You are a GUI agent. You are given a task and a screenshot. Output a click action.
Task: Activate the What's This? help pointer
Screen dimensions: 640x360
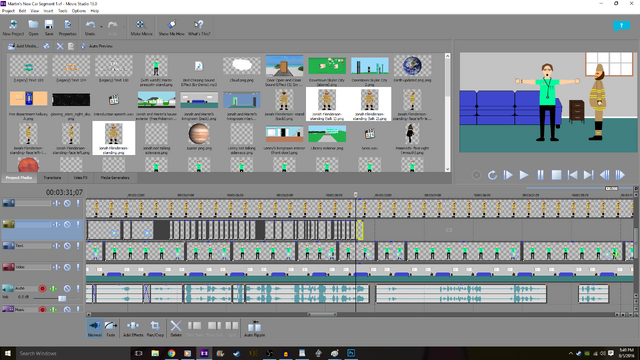click(x=199, y=28)
